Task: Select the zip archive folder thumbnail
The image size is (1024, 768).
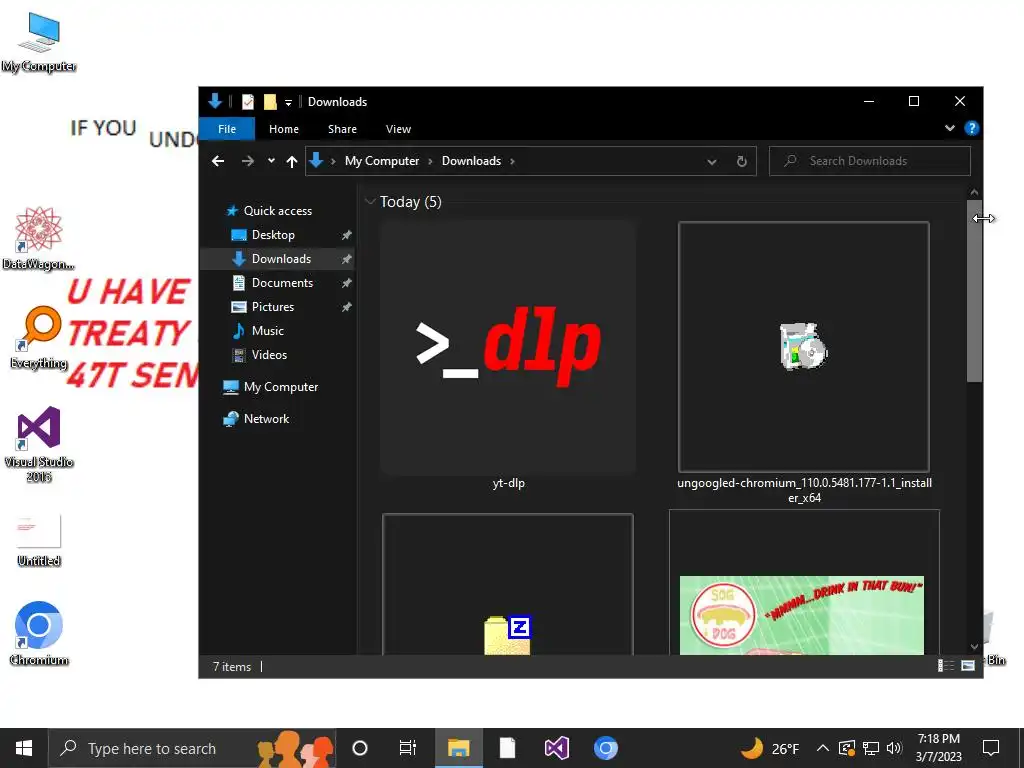Action: click(507, 584)
